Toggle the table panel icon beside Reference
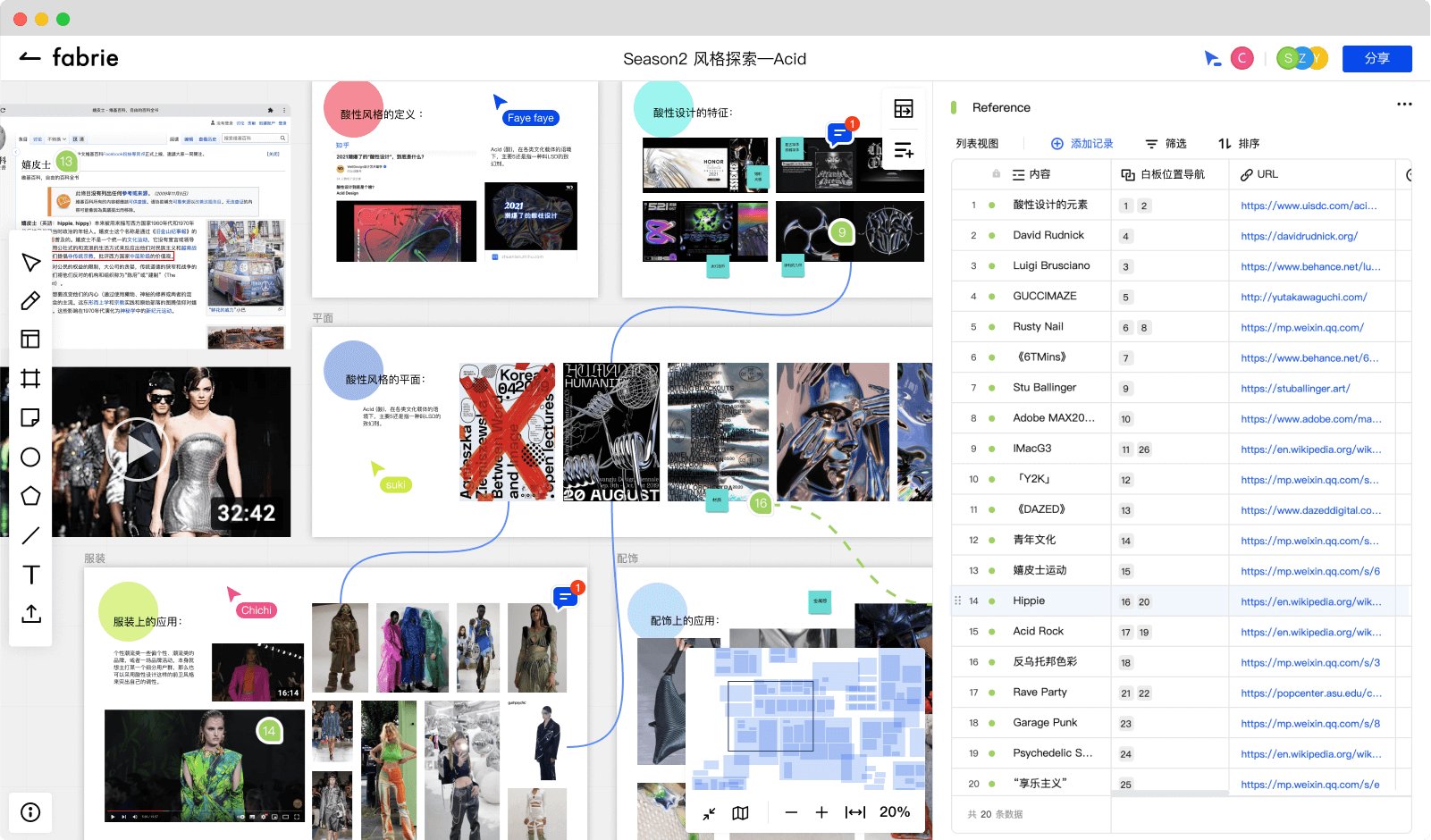The image size is (1431, 840). tap(904, 109)
